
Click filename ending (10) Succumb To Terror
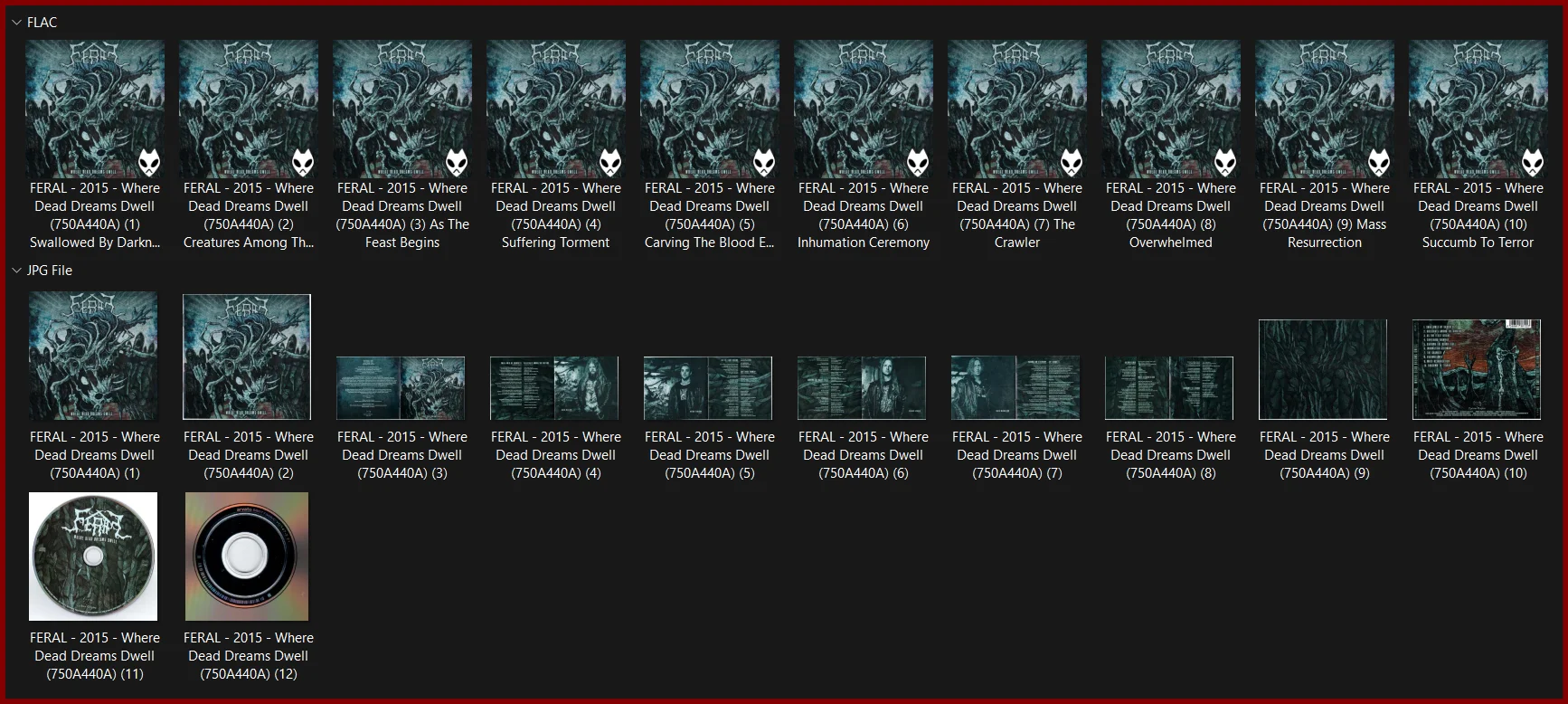point(1478,215)
